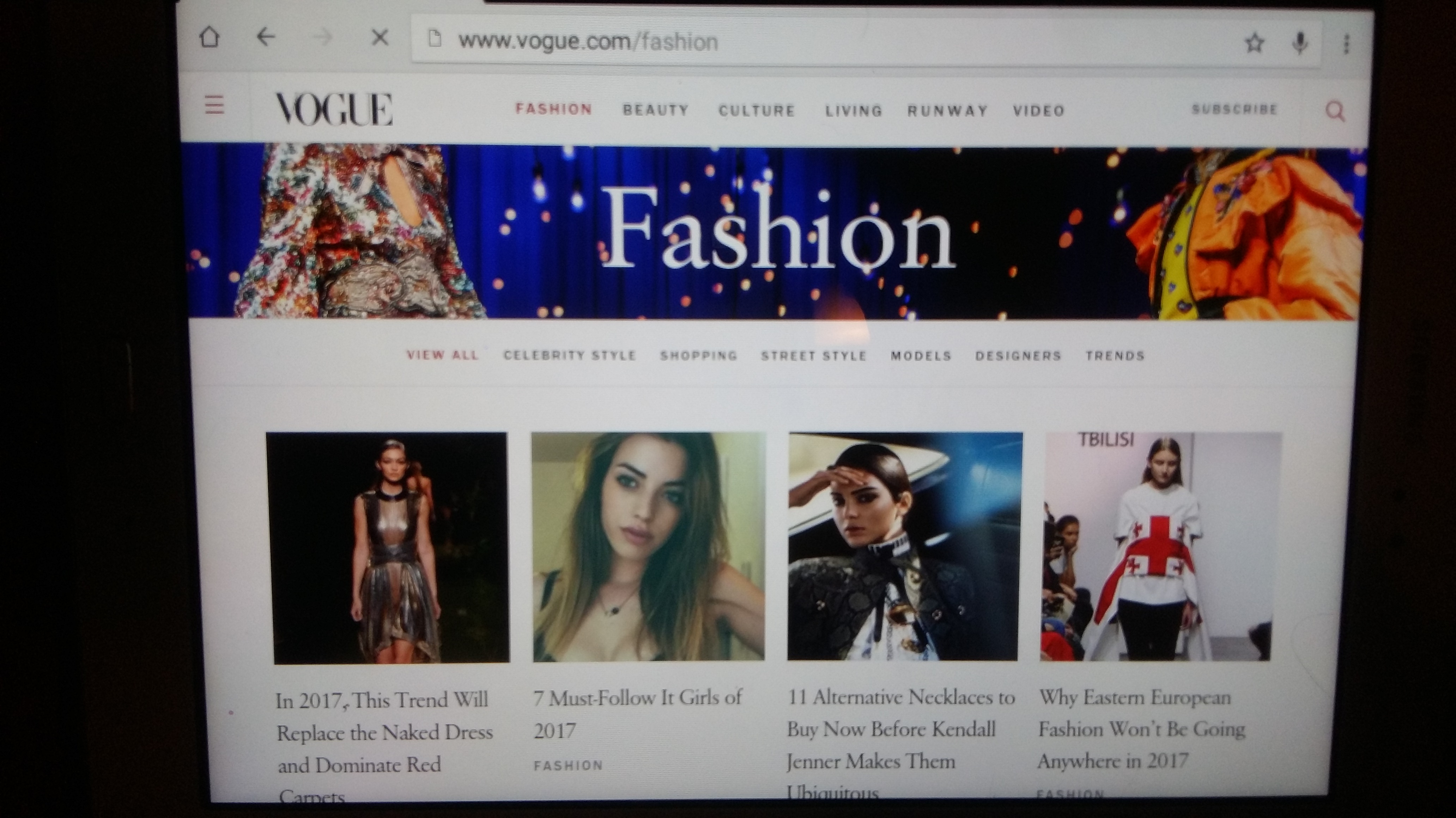Open Vogue hamburger menu icon
This screenshot has height=818, width=1456.
214,105
